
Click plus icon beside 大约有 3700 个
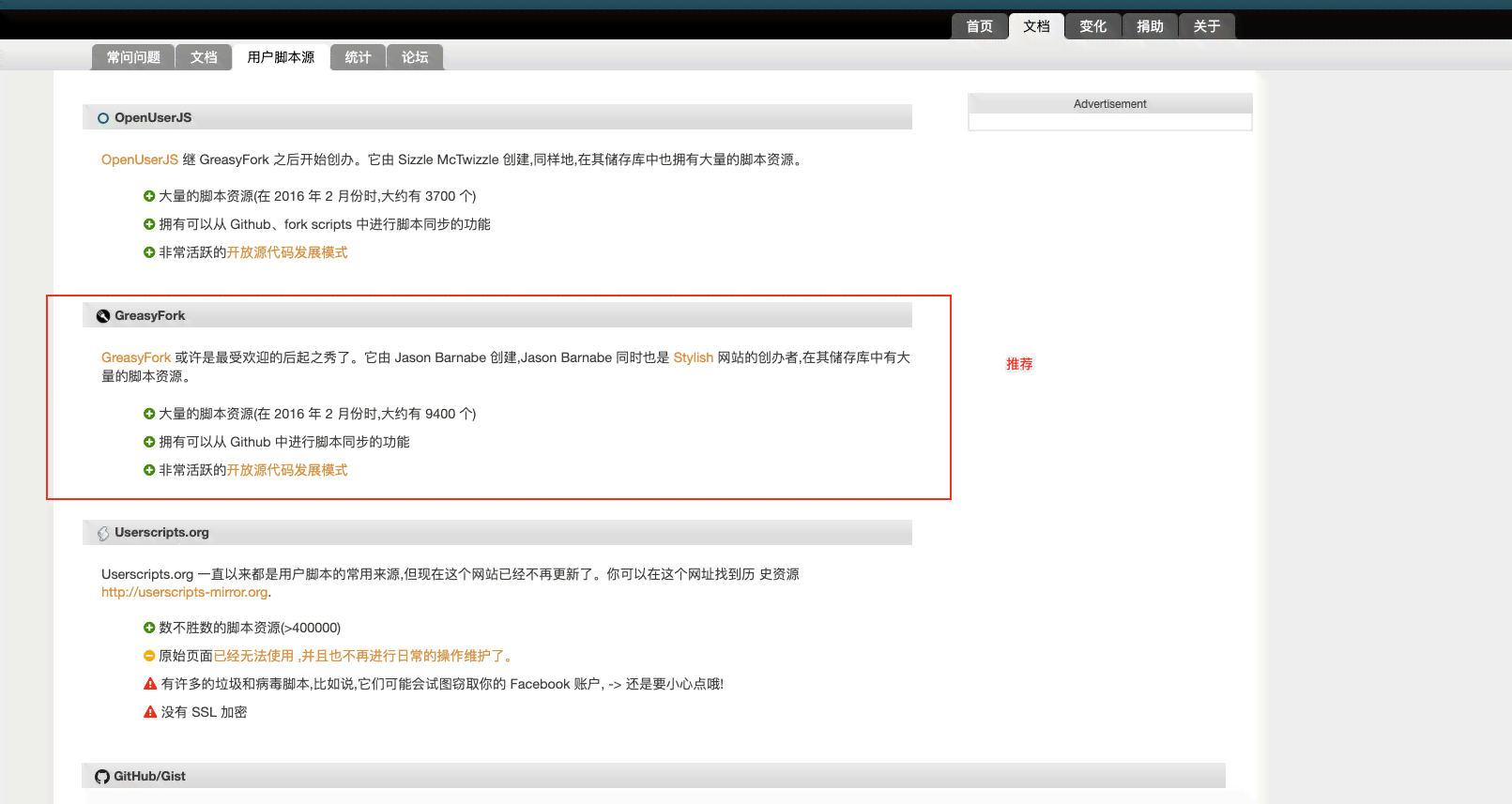[x=149, y=196]
